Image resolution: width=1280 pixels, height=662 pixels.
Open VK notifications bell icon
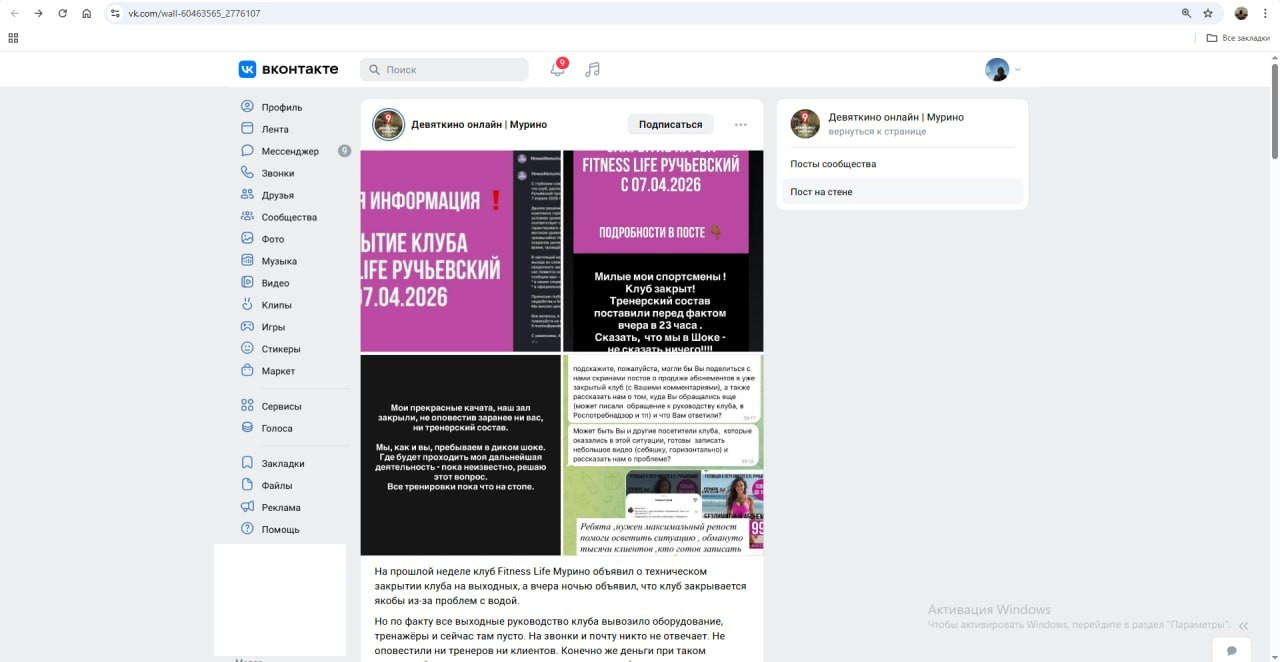click(558, 69)
